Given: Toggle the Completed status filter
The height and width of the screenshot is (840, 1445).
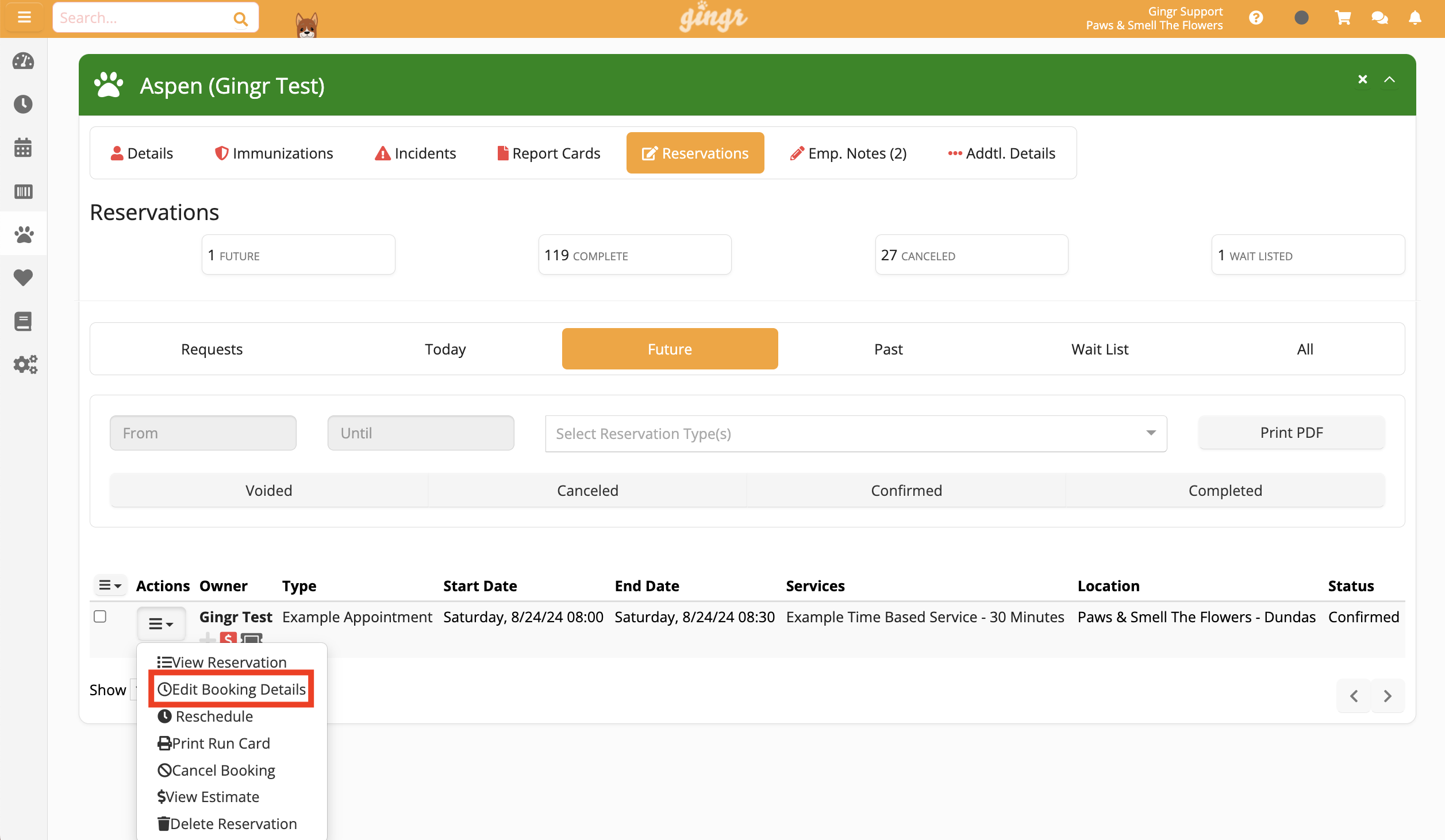Looking at the screenshot, I should 1225,490.
